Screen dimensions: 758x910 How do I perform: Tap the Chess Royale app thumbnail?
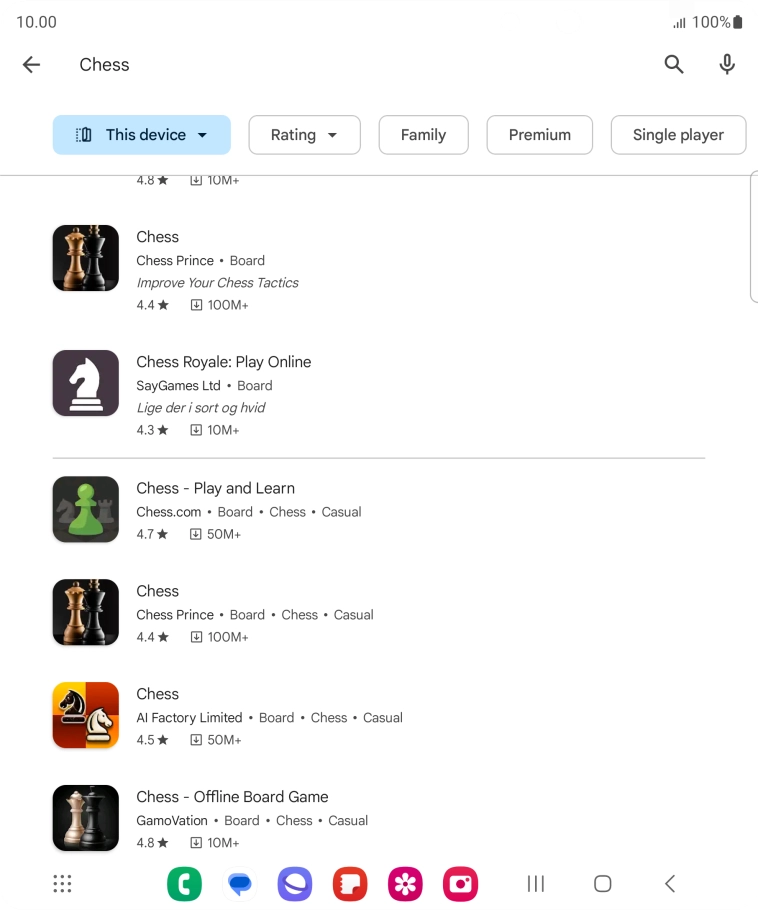click(85, 383)
